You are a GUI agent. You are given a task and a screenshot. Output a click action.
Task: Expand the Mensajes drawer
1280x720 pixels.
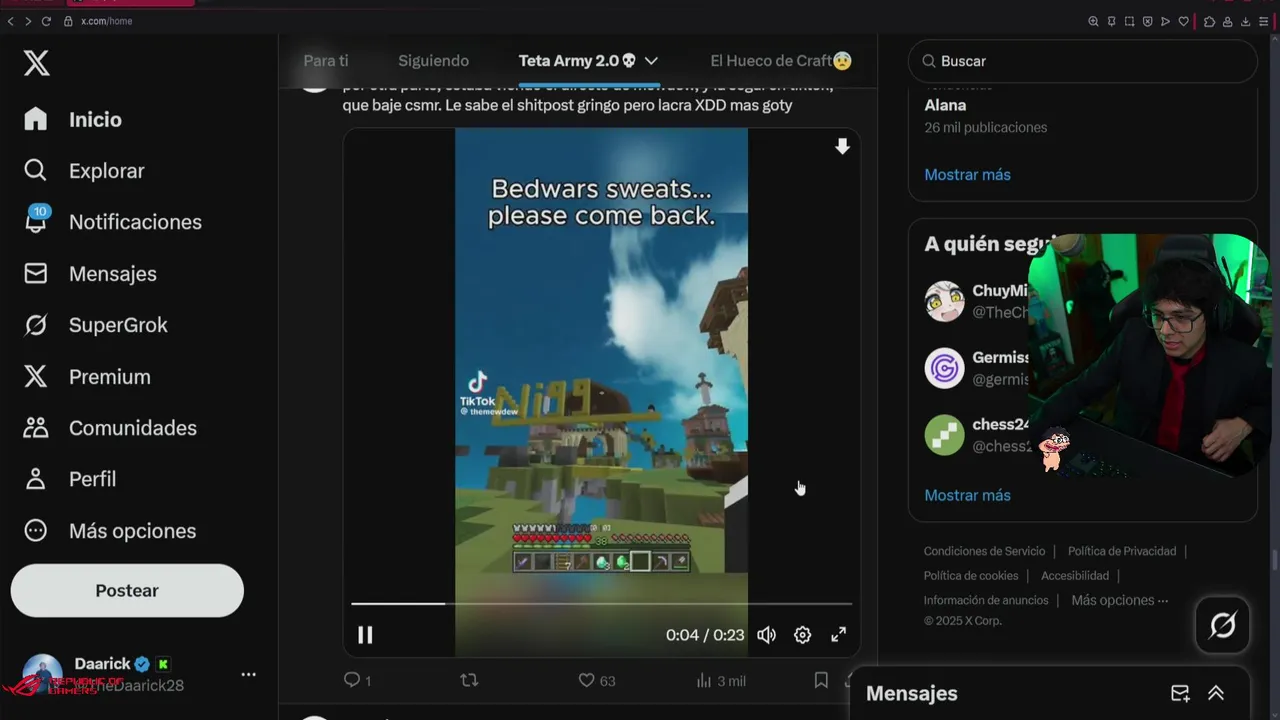click(1216, 693)
